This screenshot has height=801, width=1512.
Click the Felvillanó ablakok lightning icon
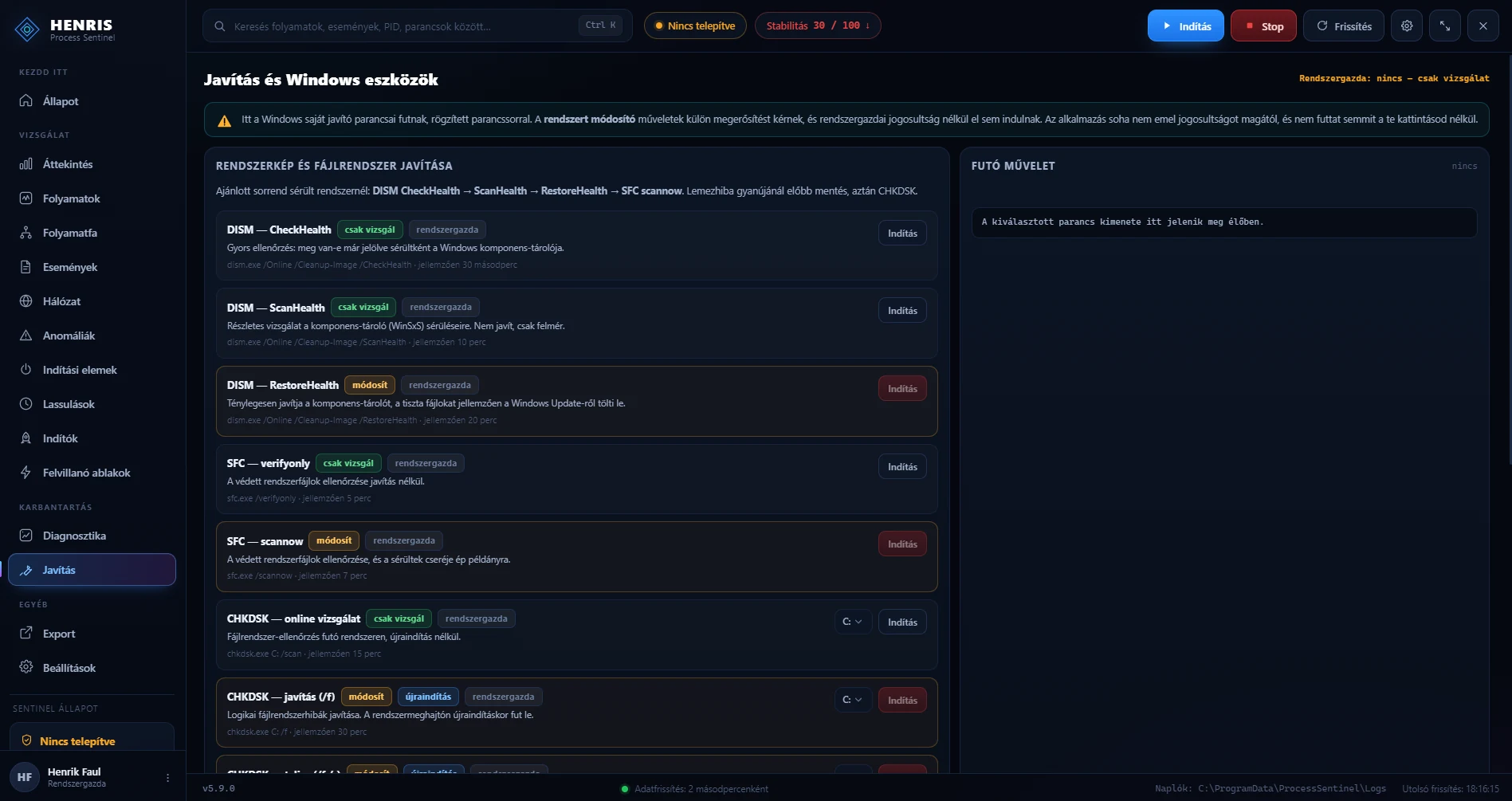[x=26, y=472]
